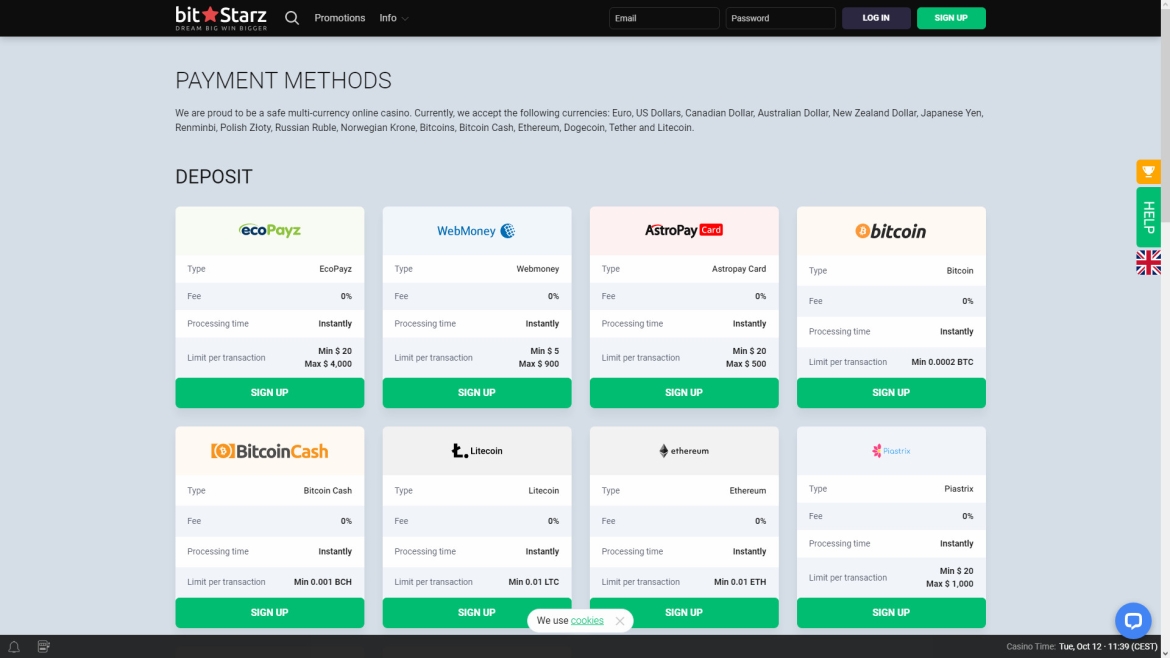
Task: Click the notification bell icon
Action: 14,647
